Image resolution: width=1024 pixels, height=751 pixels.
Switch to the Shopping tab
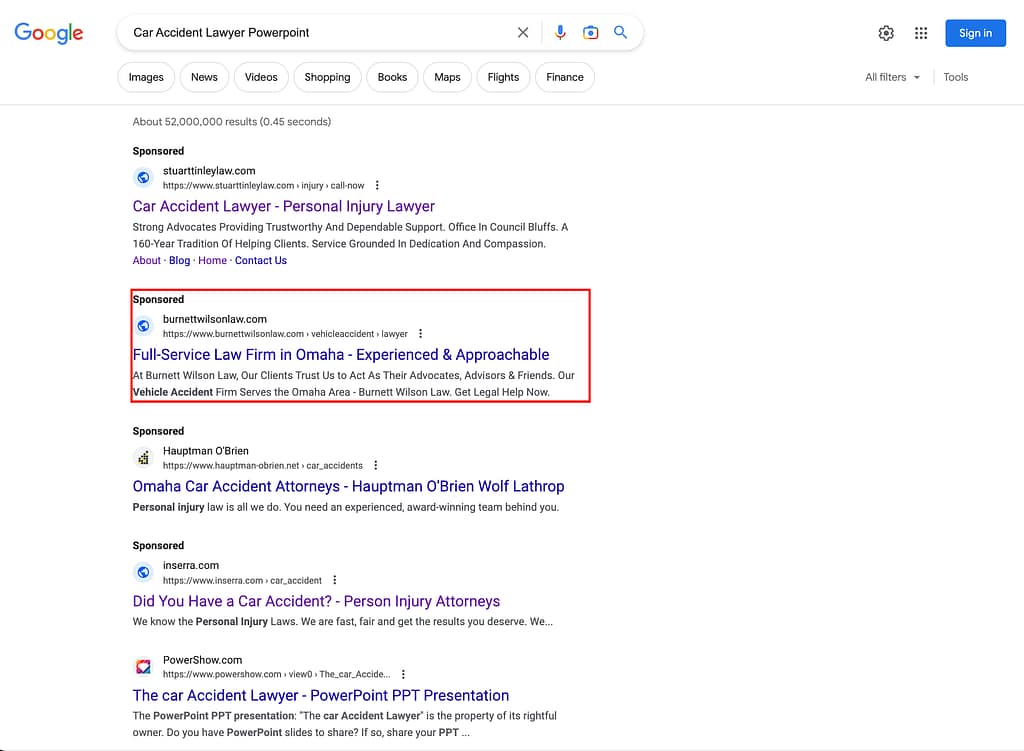coord(327,77)
